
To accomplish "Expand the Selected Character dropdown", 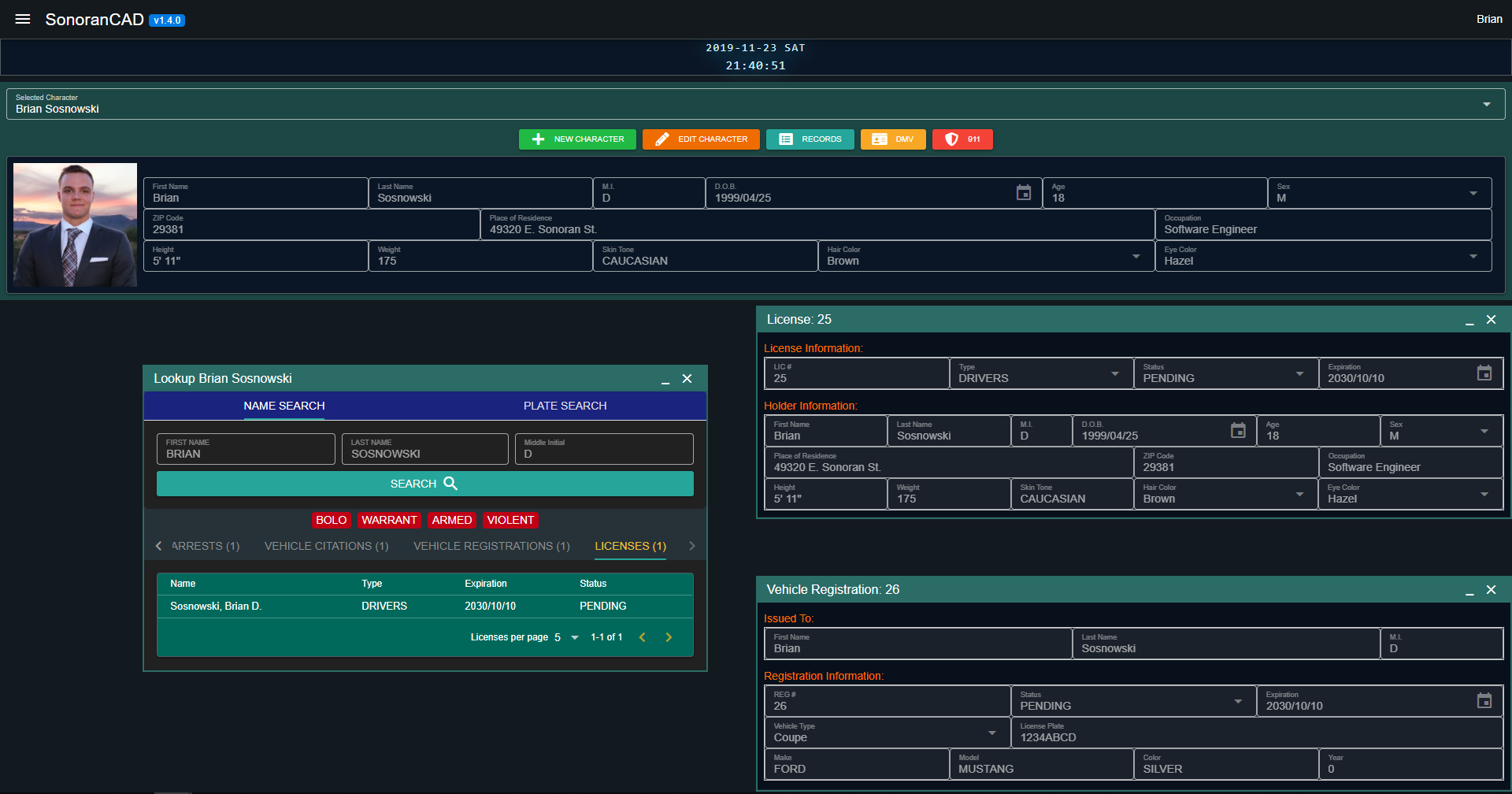I will click(x=1486, y=104).
